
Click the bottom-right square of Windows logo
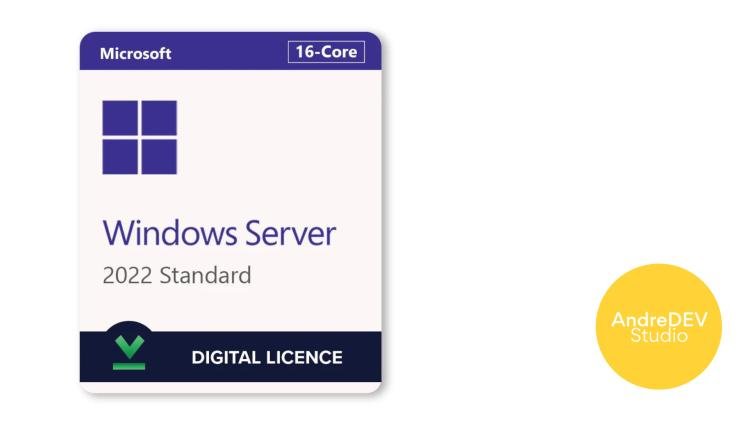(x=159, y=157)
